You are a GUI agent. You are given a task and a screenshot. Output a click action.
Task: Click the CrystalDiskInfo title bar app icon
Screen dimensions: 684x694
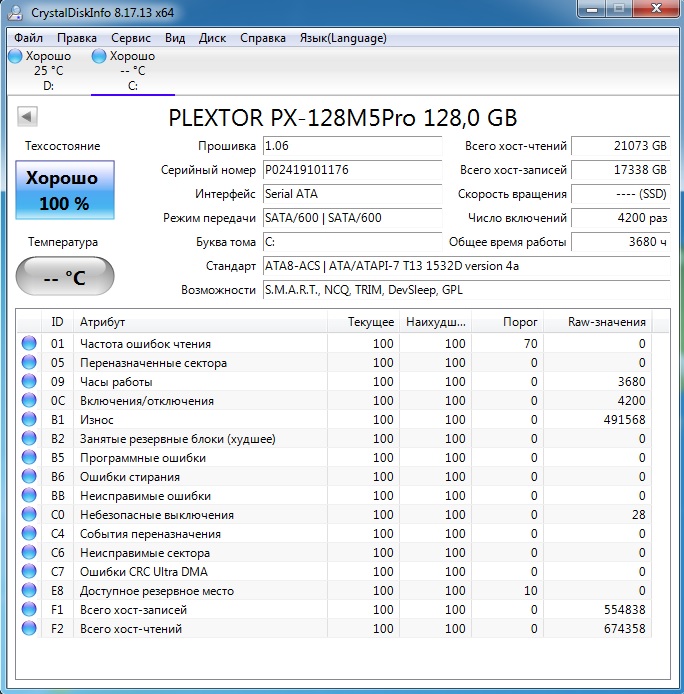point(15,14)
